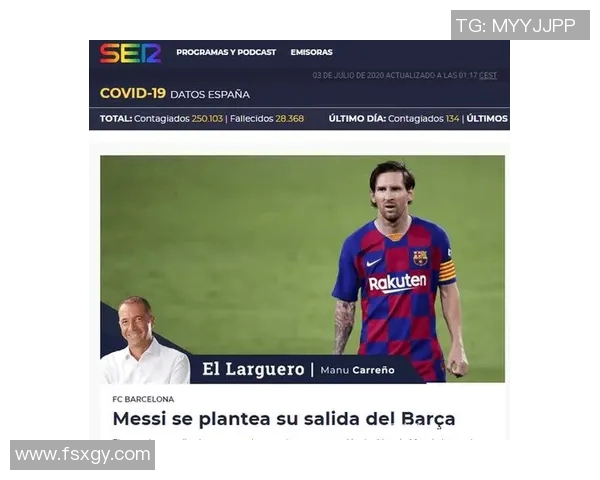Screen dimensions: 600x480
Task: Click the COVID-19 heading label
Action: coord(132,93)
